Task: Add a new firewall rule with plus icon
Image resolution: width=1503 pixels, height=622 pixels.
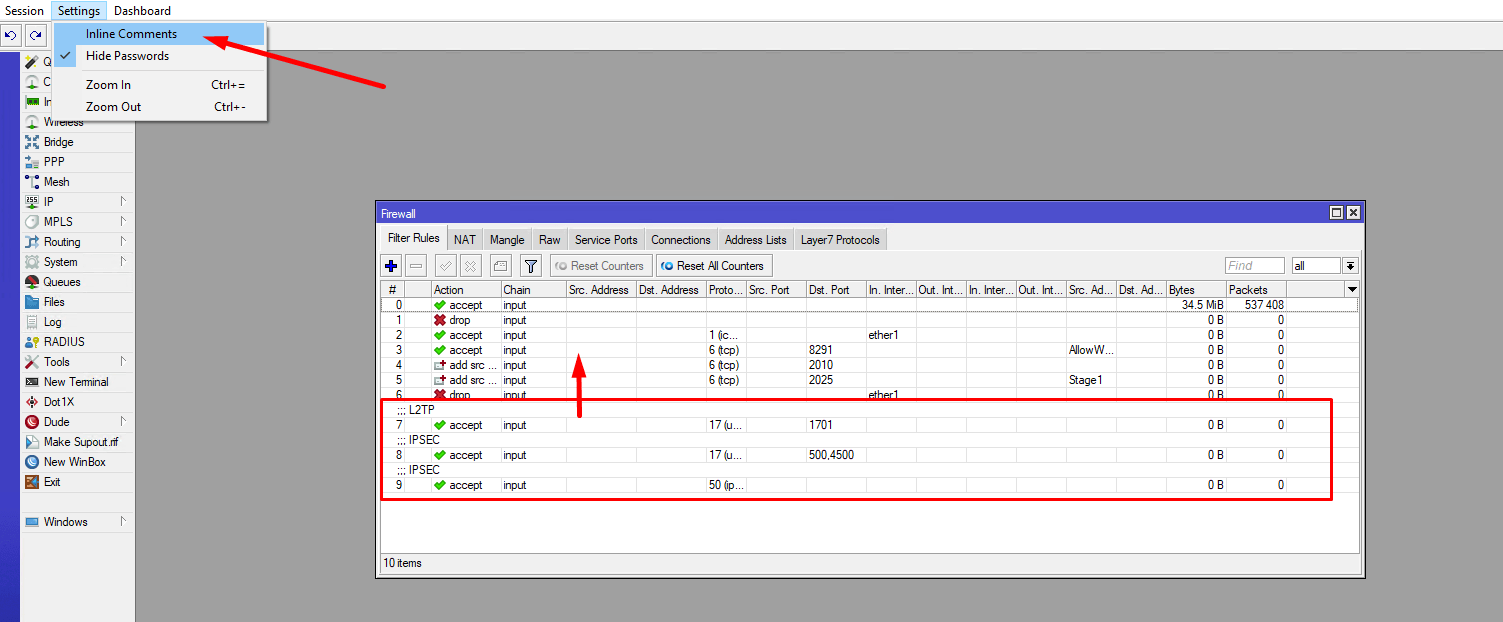Action: click(391, 266)
